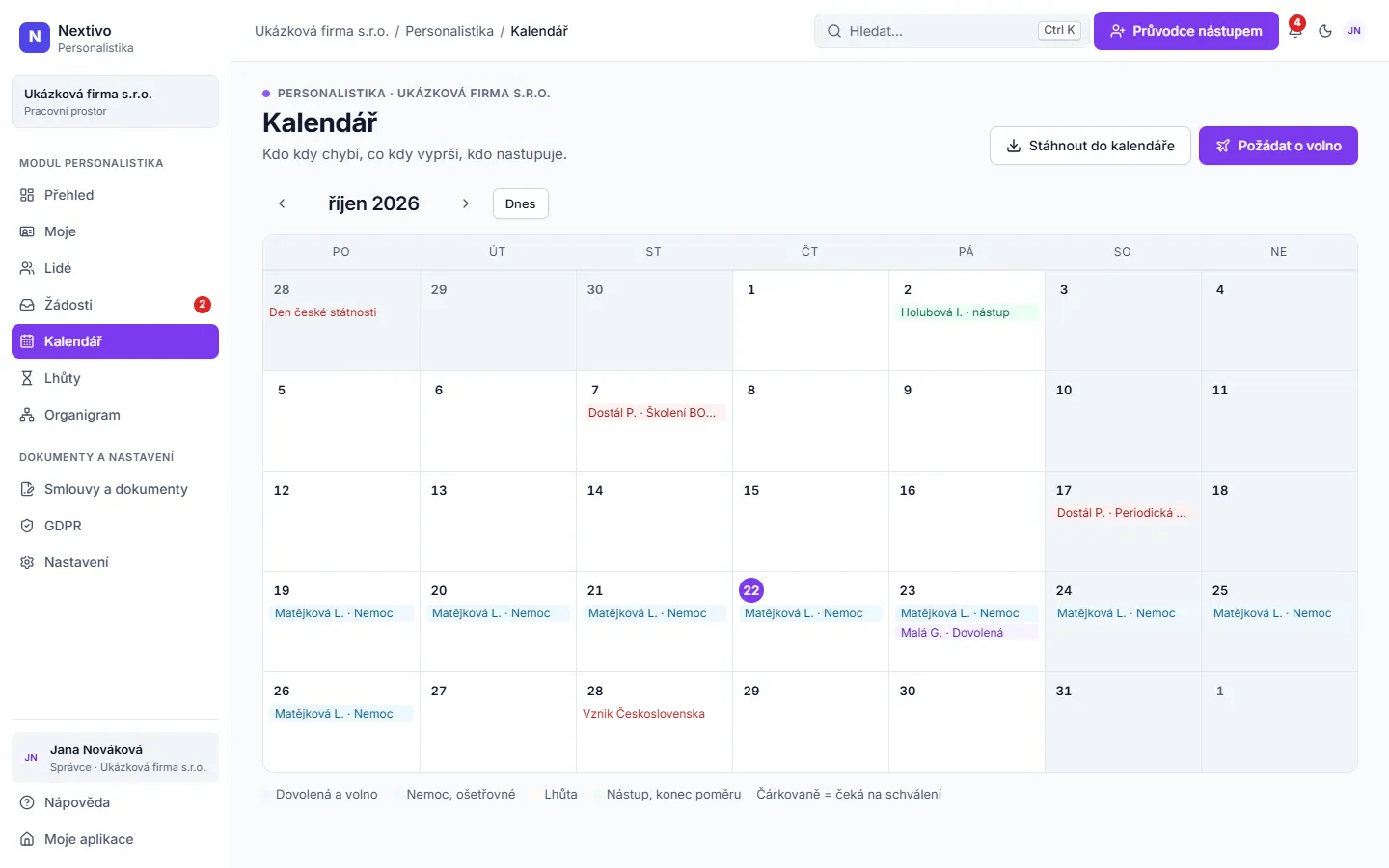The width and height of the screenshot is (1389, 868).
Task: Open Smlouvy a dokumenty
Action: [x=115, y=489]
